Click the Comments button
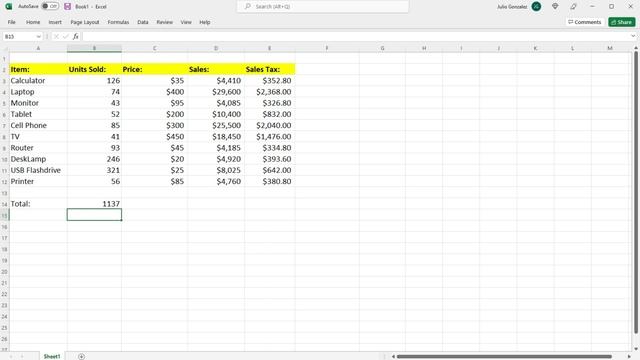The image size is (640, 360). point(584,22)
